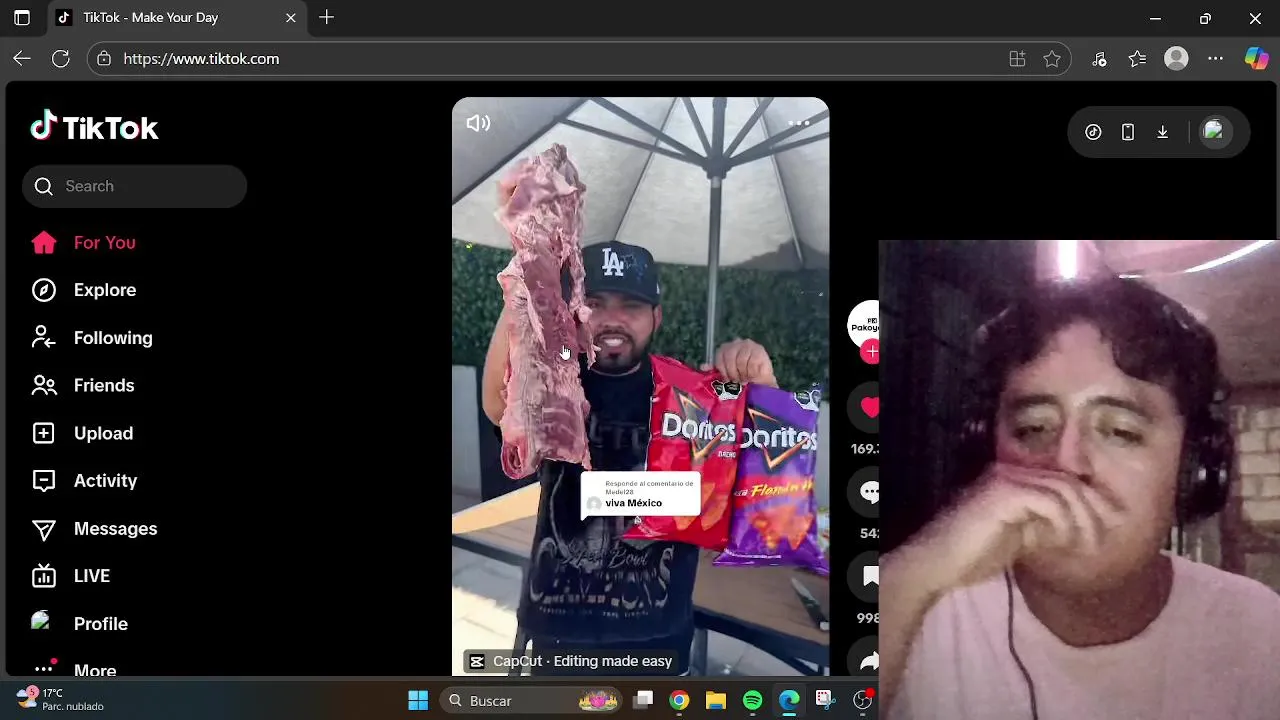Viewport: 1280px width, 720px height.
Task: Click the 'viva México' comment reply sticker
Action: 640,495
